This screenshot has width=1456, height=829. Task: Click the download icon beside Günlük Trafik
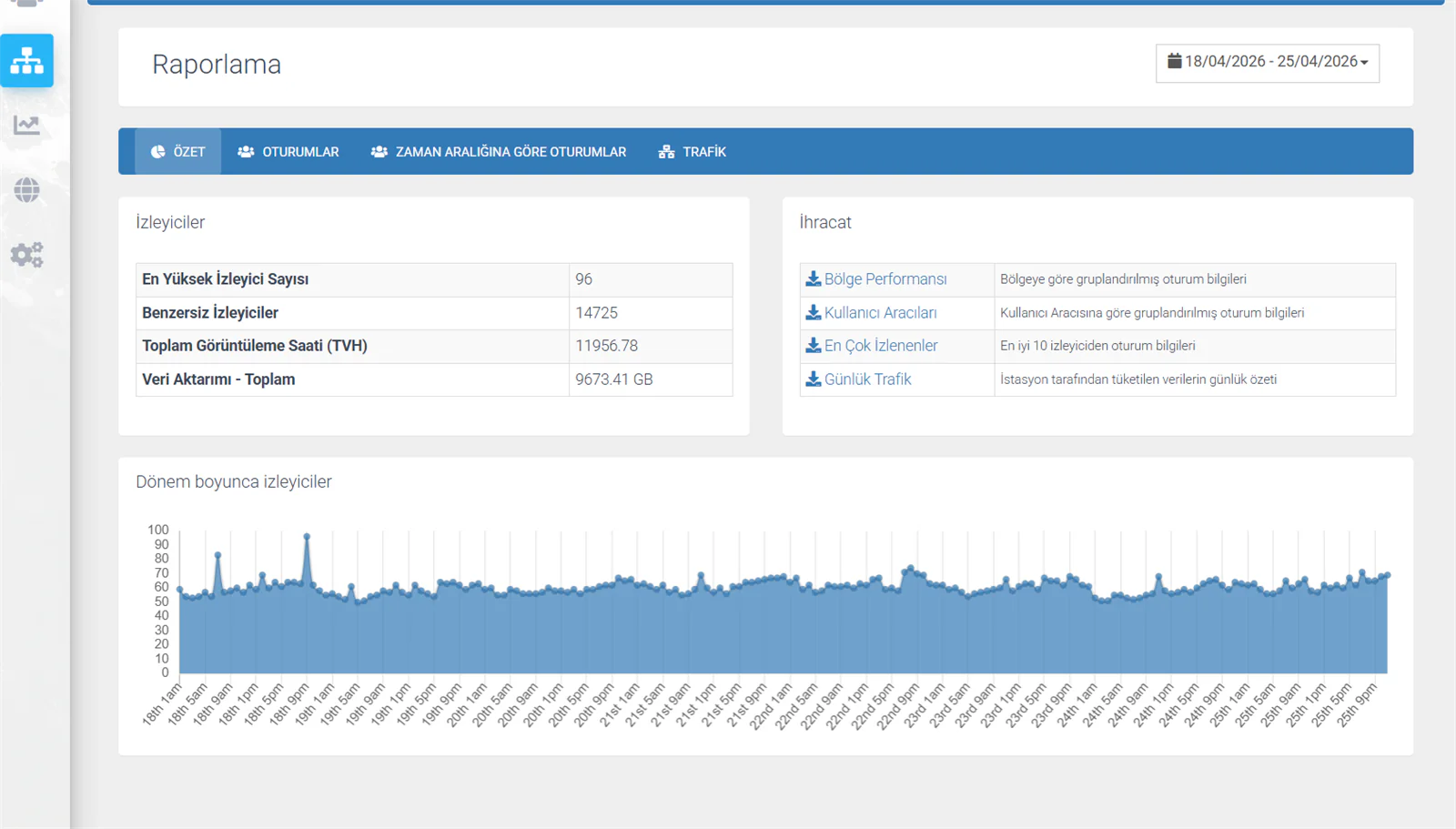click(x=814, y=379)
